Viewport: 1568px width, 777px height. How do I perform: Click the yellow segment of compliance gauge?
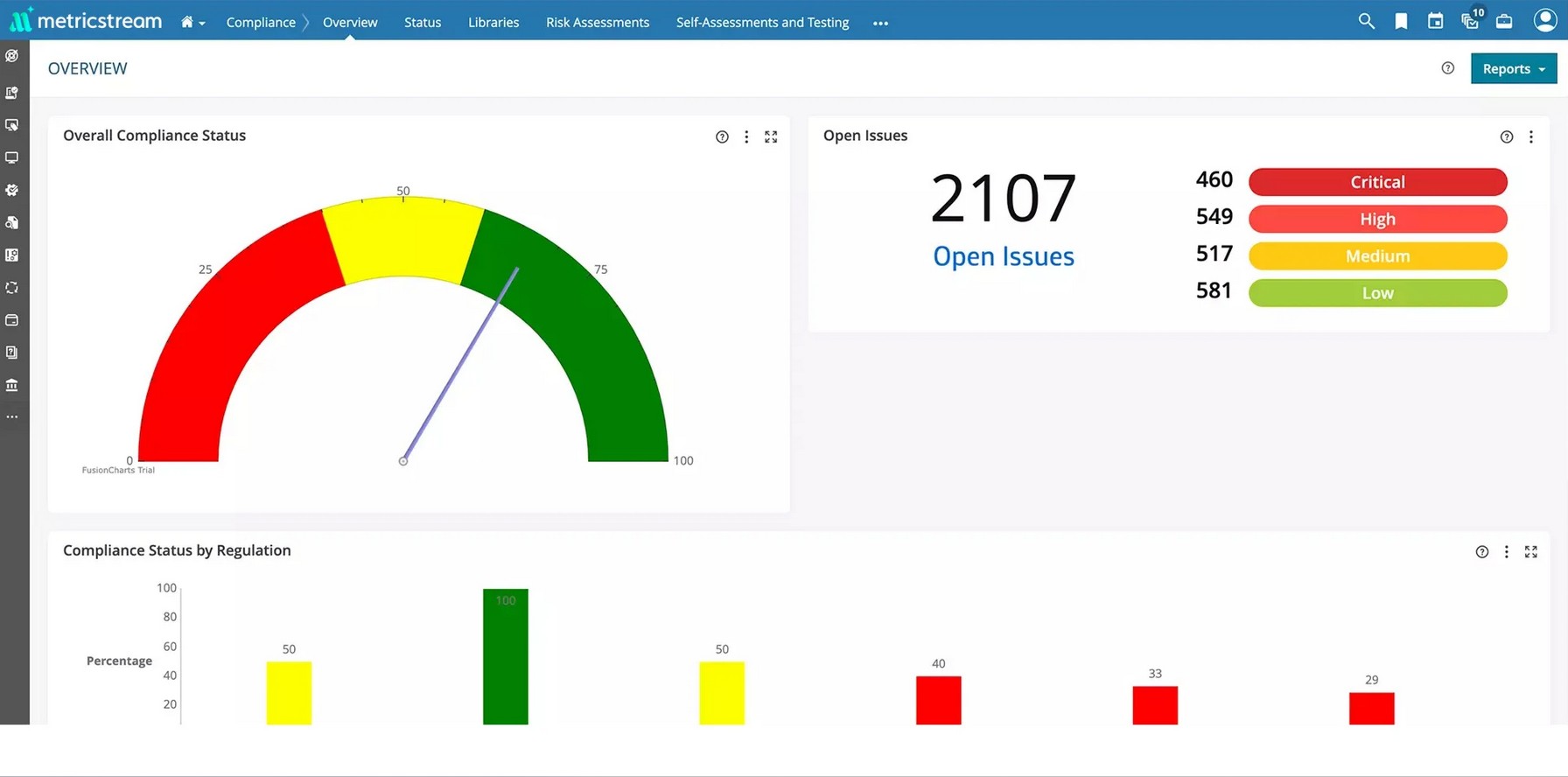402,236
